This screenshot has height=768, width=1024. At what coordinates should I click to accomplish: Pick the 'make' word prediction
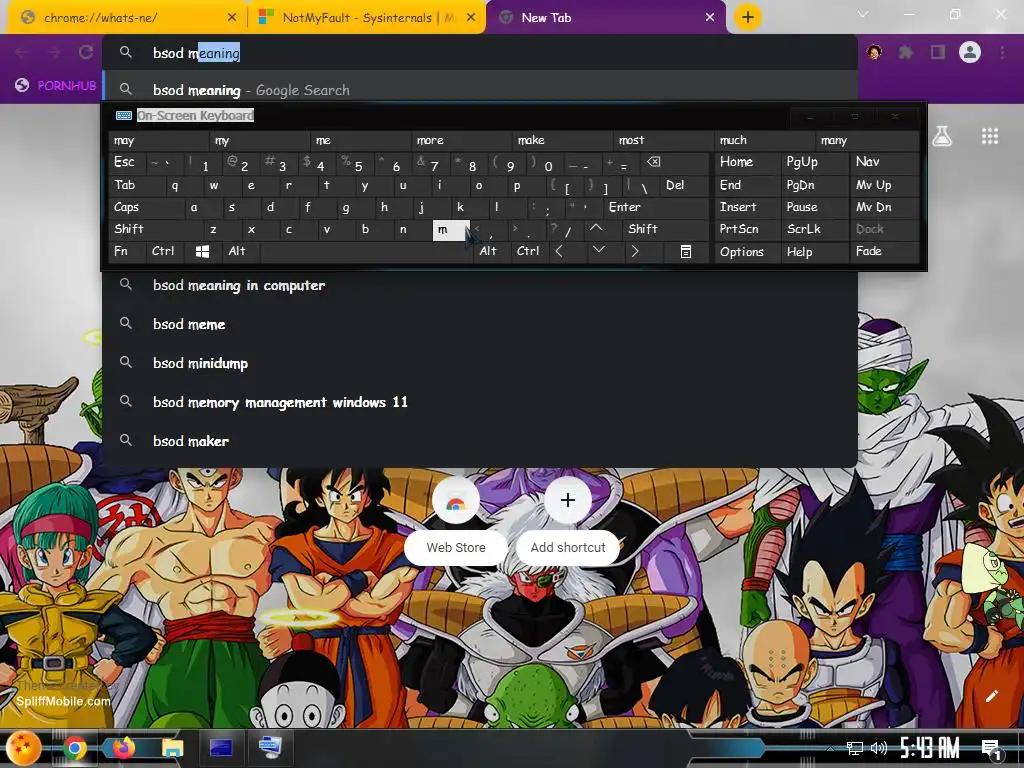click(564, 140)
